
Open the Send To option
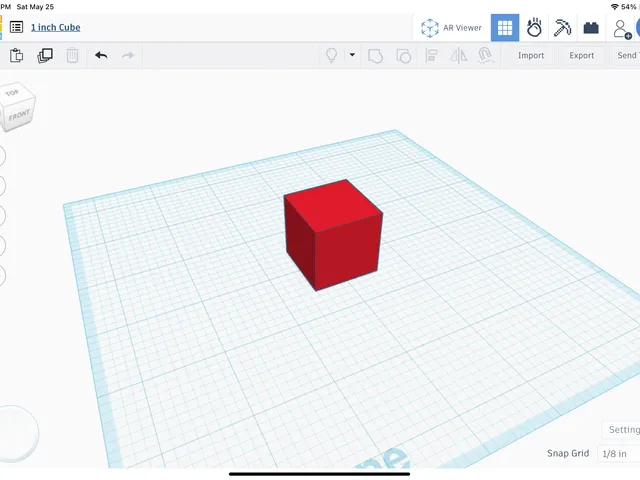625,56
